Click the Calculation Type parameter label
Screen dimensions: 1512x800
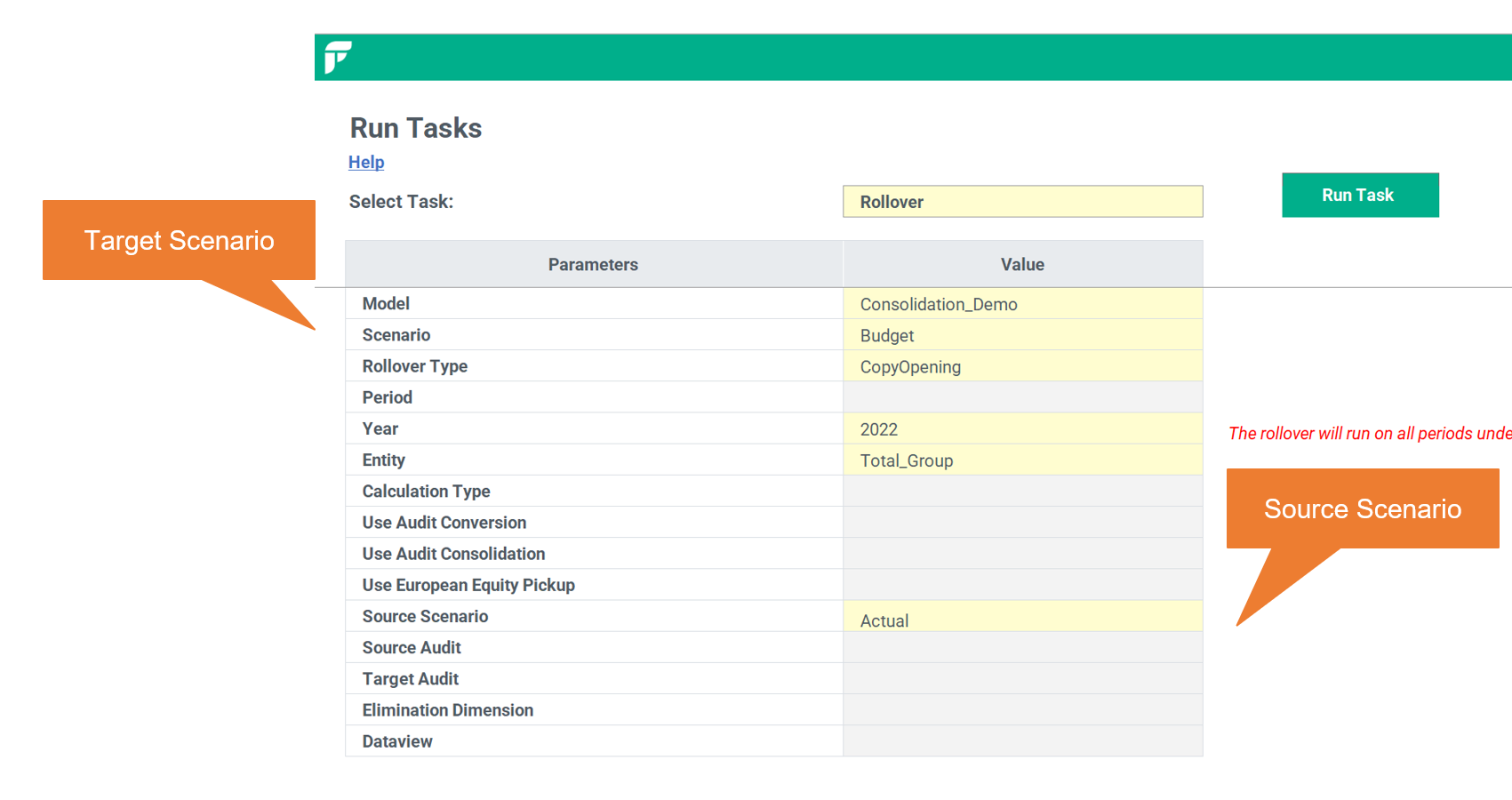click(x=427, y=491)
